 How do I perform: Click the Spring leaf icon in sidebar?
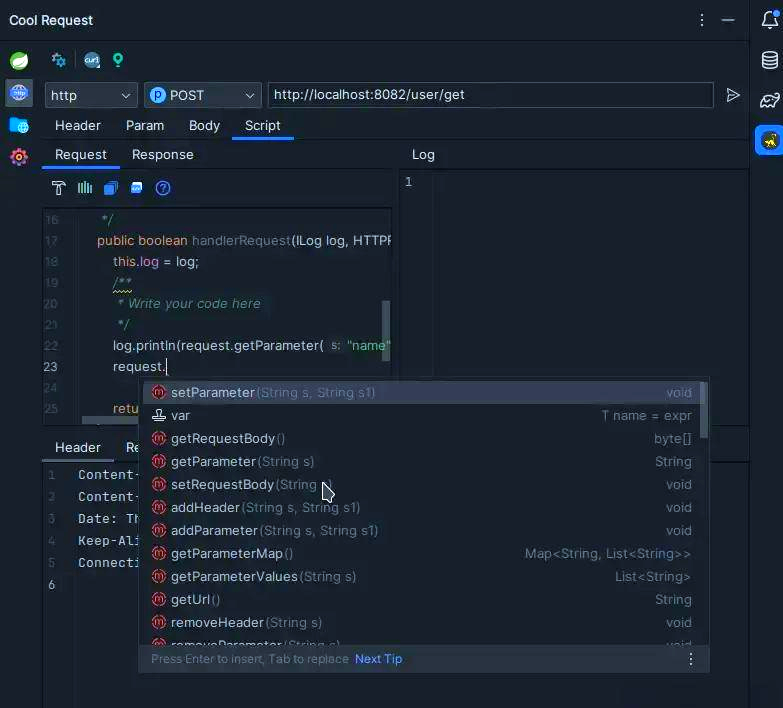(19, 61)
